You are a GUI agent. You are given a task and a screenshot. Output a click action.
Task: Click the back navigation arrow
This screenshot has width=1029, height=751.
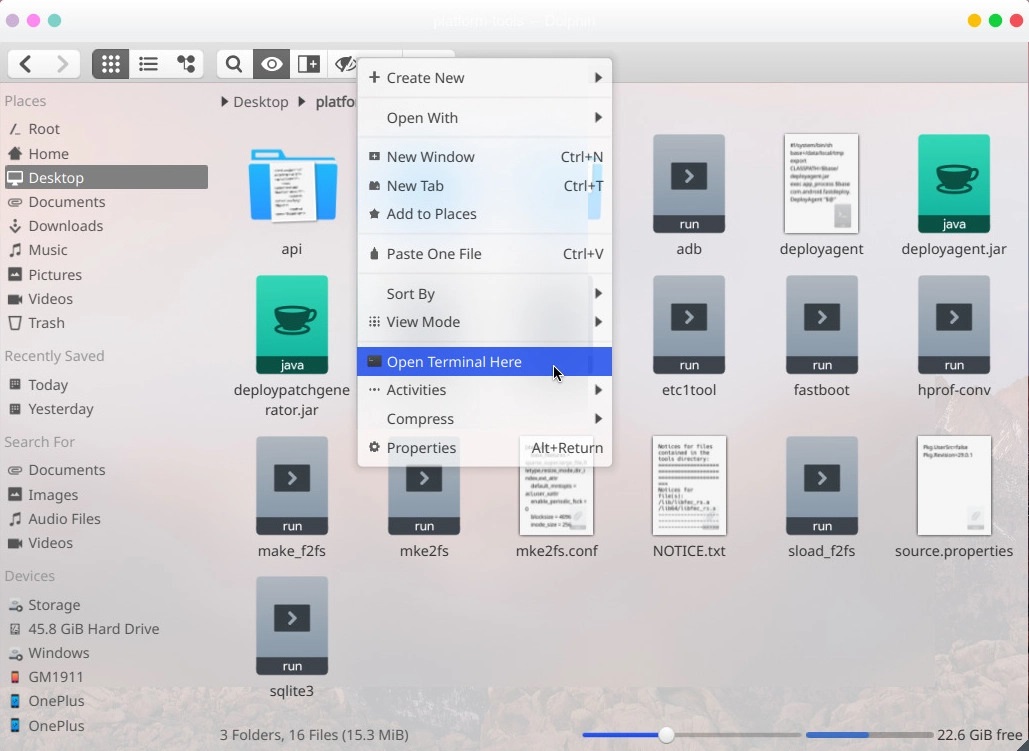(26, 64)
